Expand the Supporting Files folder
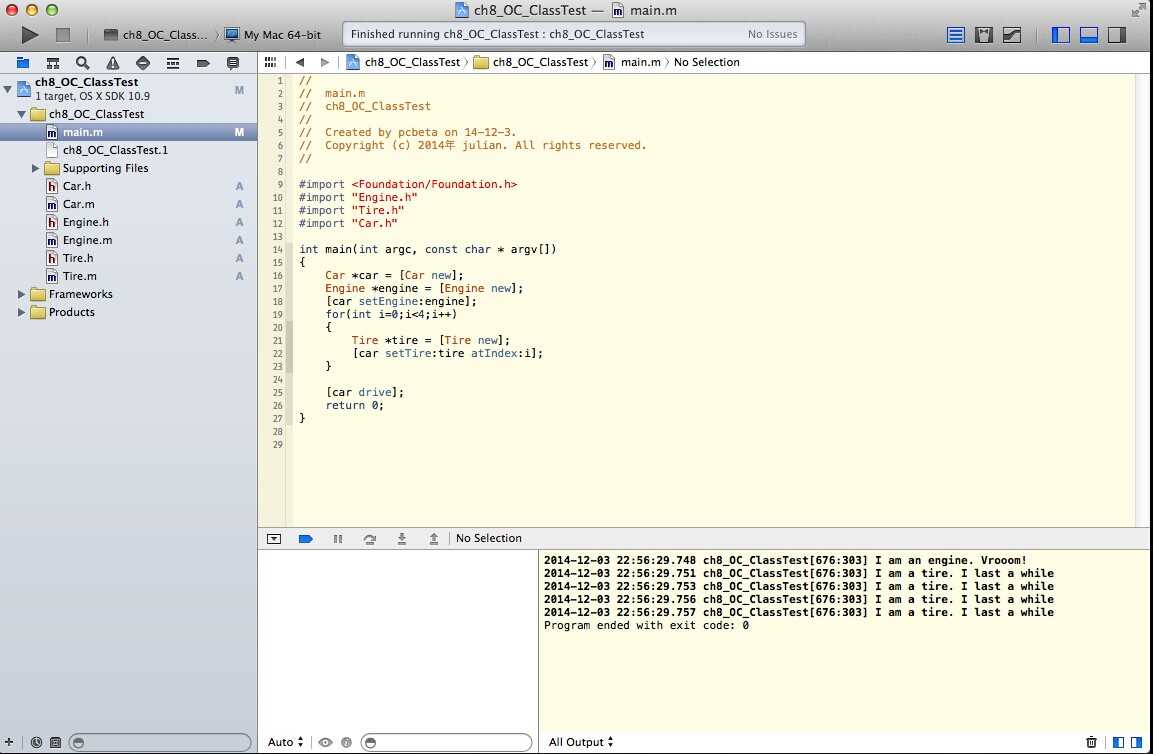1153x754 pixels. (x=35, y=168)
